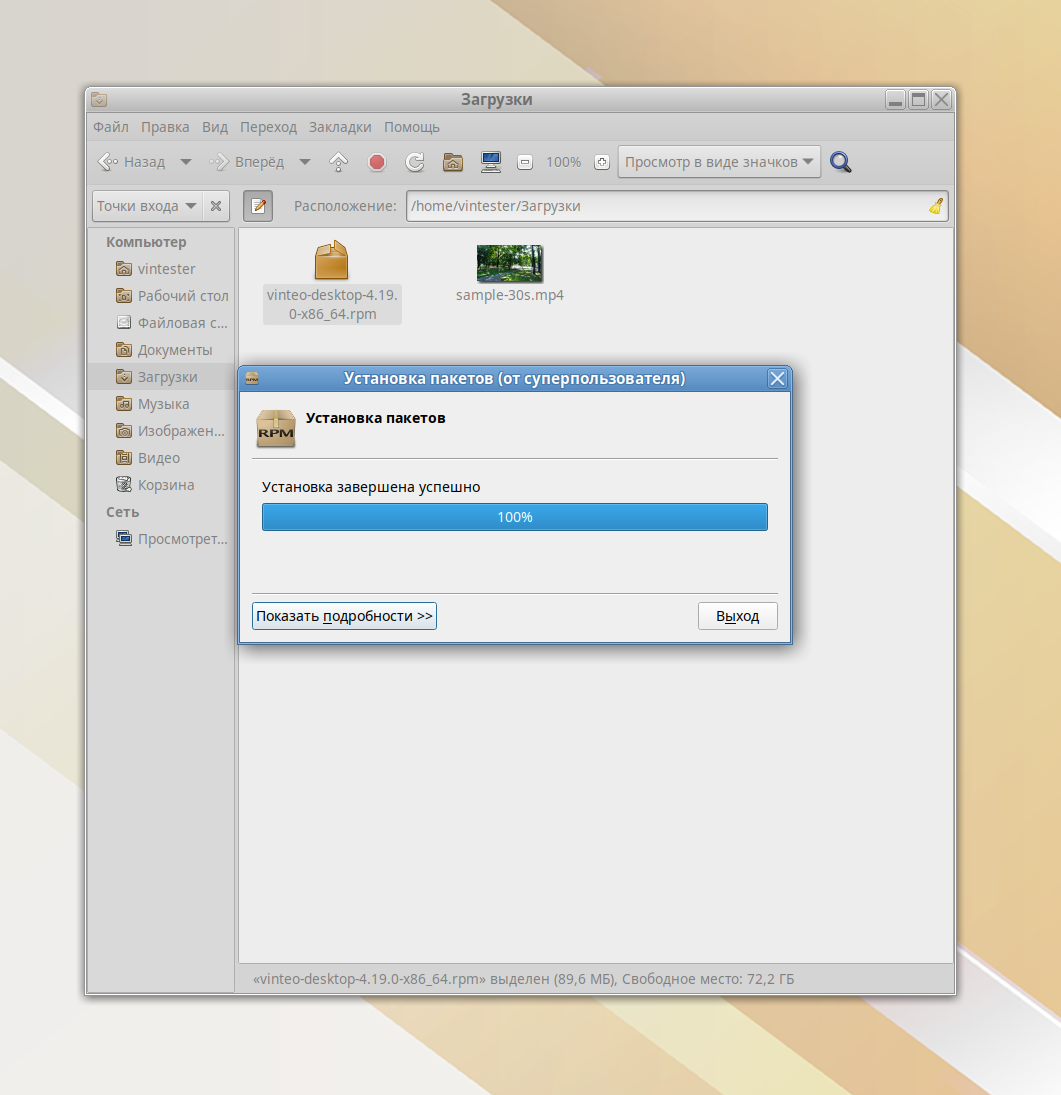Open the Закладки menu

coord(340,127)
